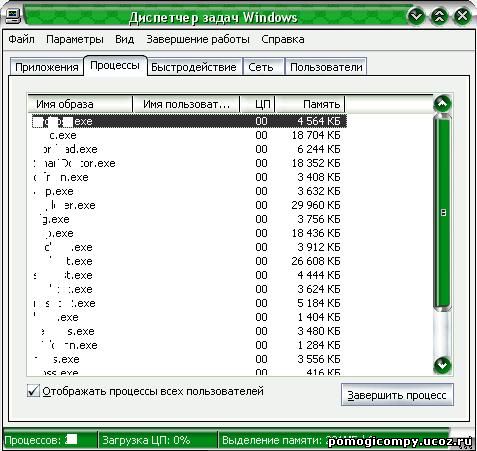This screenshot has height=451, width=477.
Task: Select the process row using 18 704 КБ
Action: 189,135
